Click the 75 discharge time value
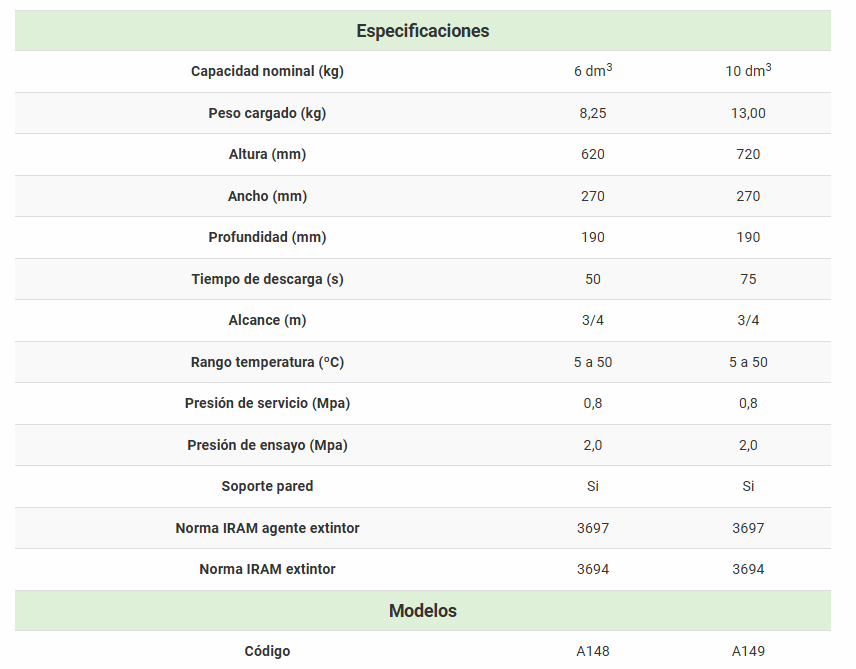The height and width of the screenshot is (669, 856). pos(748,279)
